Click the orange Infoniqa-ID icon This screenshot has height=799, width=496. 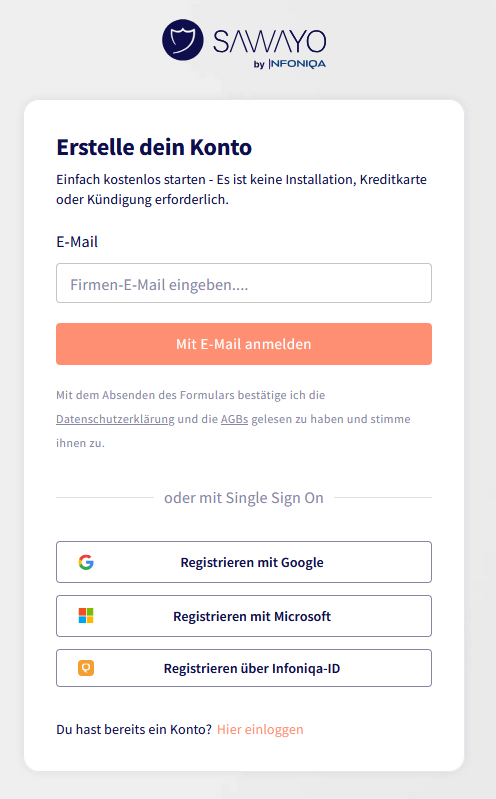click(86, 668)
